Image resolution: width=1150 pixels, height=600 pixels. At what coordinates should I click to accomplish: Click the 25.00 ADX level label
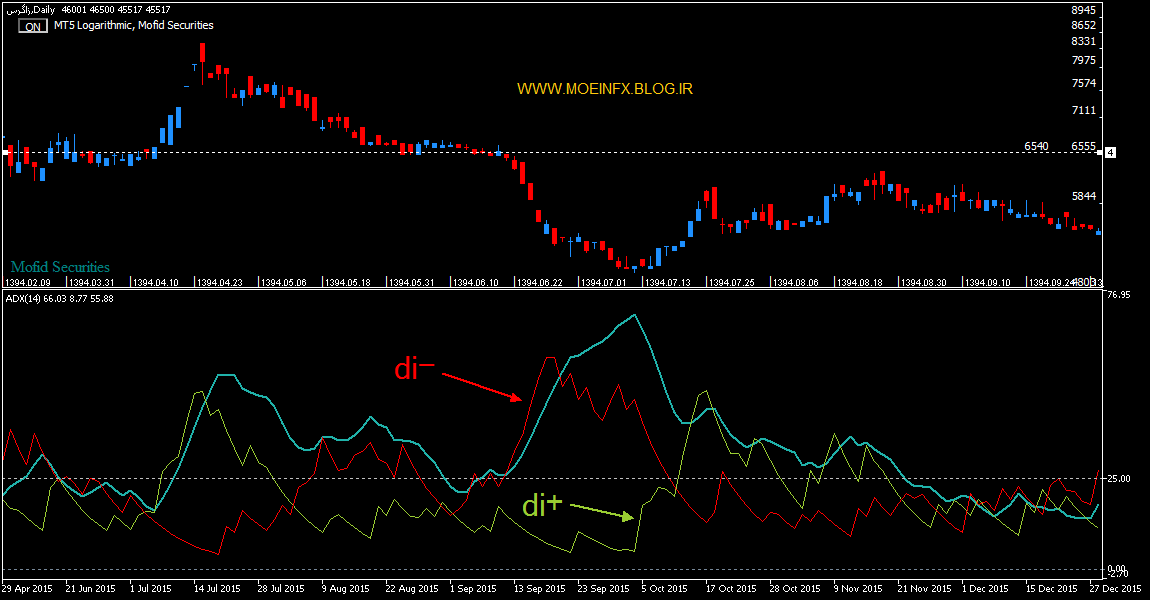[1118, 479]
